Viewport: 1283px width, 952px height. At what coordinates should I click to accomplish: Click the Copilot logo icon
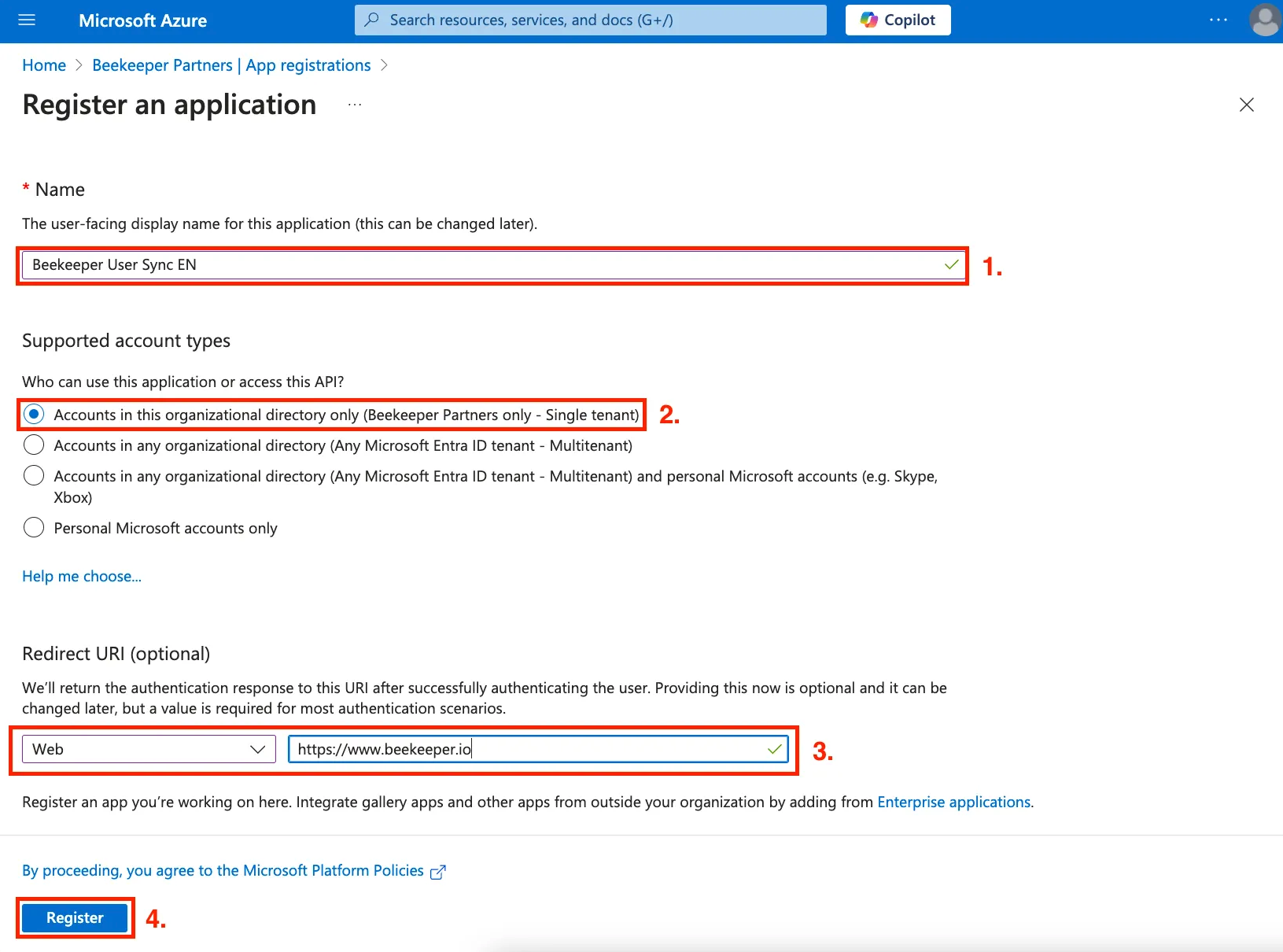[868, 20]
